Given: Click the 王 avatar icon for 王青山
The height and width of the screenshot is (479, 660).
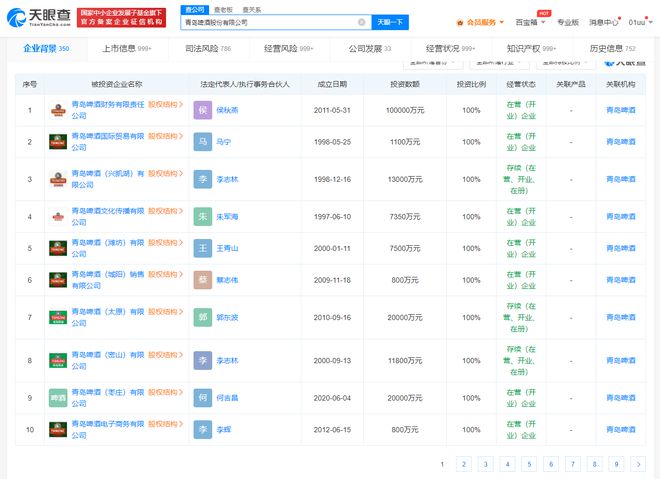Looking at the screenshot, I should [x=203, y=248].
